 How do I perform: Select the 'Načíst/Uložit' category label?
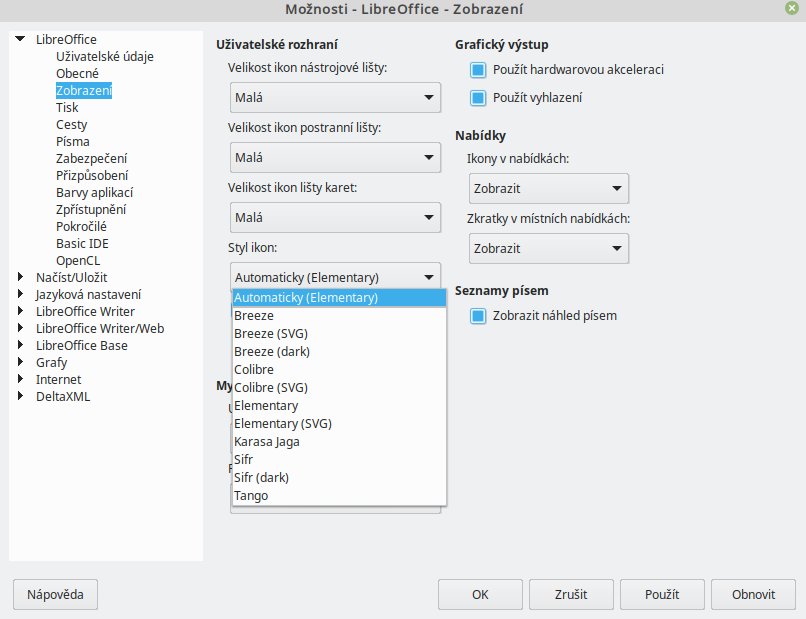point(71,277)
